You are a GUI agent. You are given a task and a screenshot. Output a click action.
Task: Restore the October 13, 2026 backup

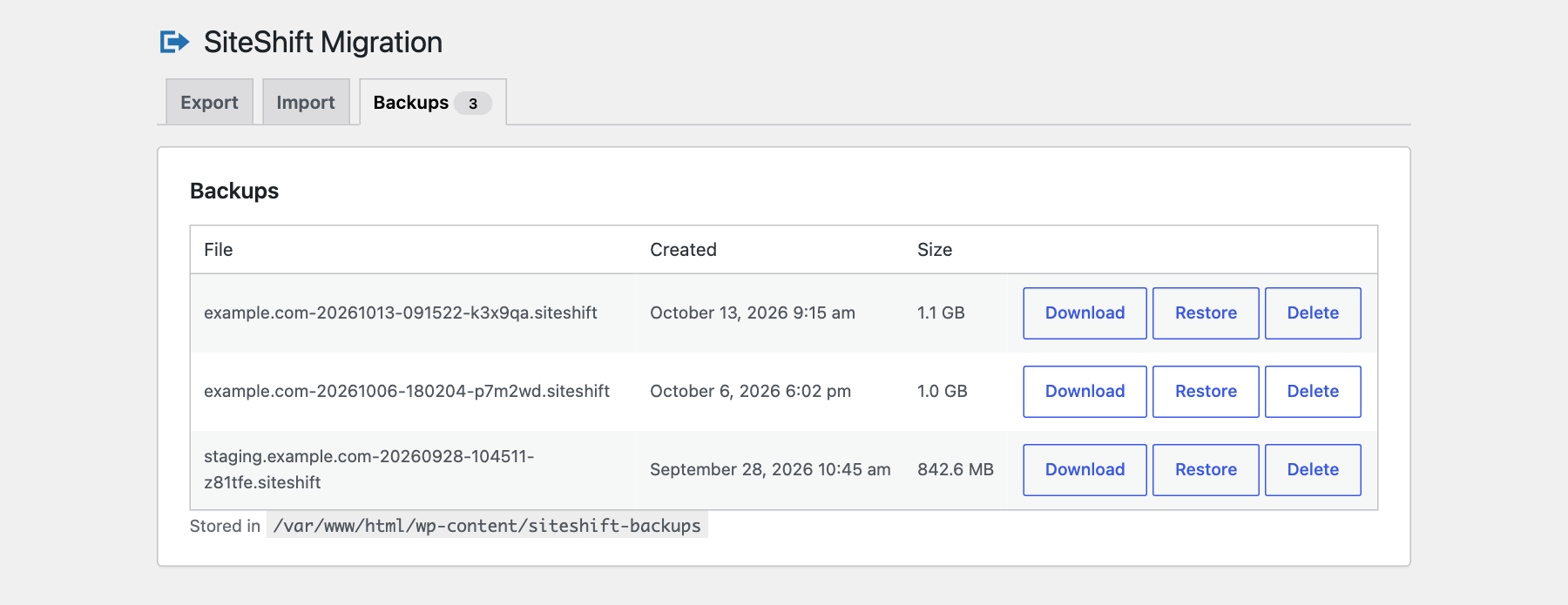(x=1206, y=313)
